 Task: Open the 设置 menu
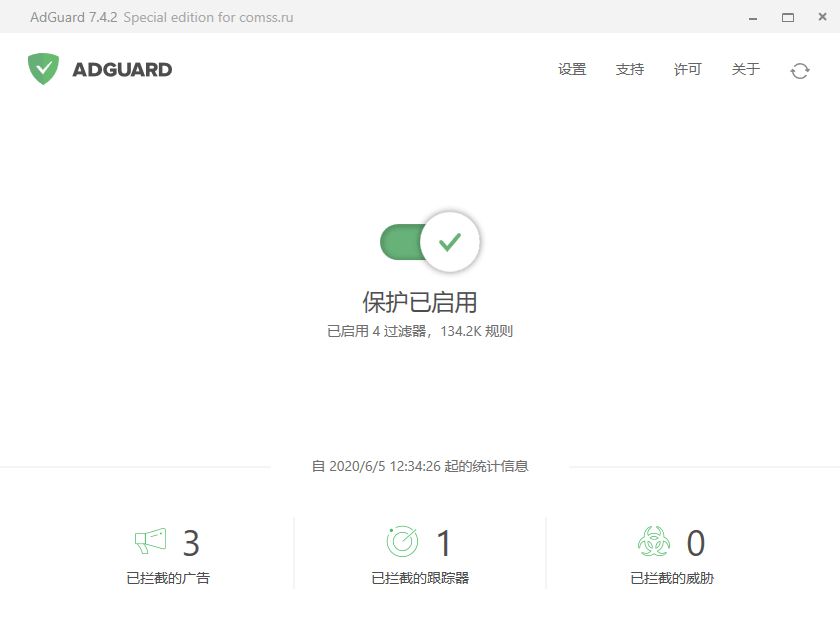pos(570,70)
